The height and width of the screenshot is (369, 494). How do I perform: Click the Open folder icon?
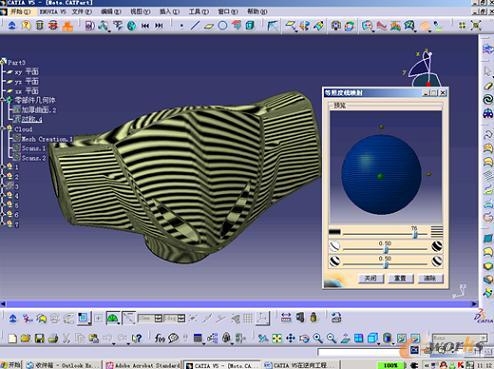tap(25, 338)
